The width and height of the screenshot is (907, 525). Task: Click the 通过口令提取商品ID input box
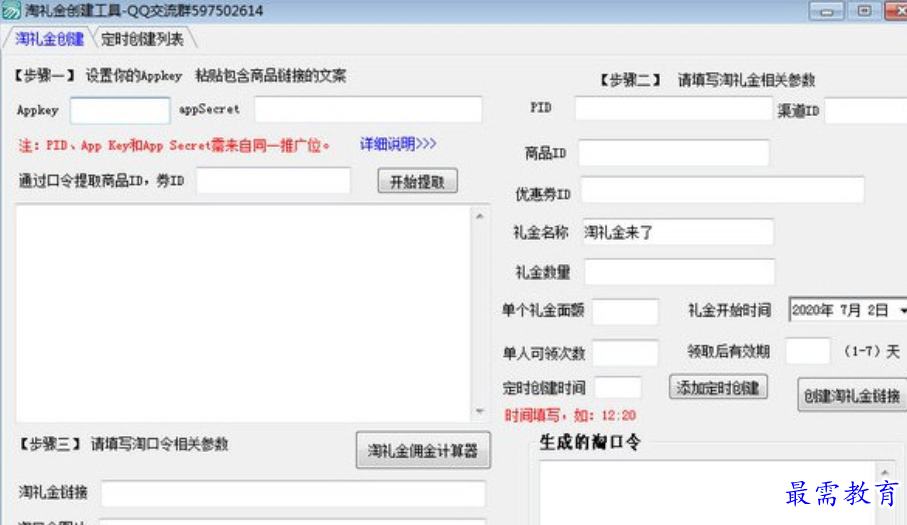(273, 180)
